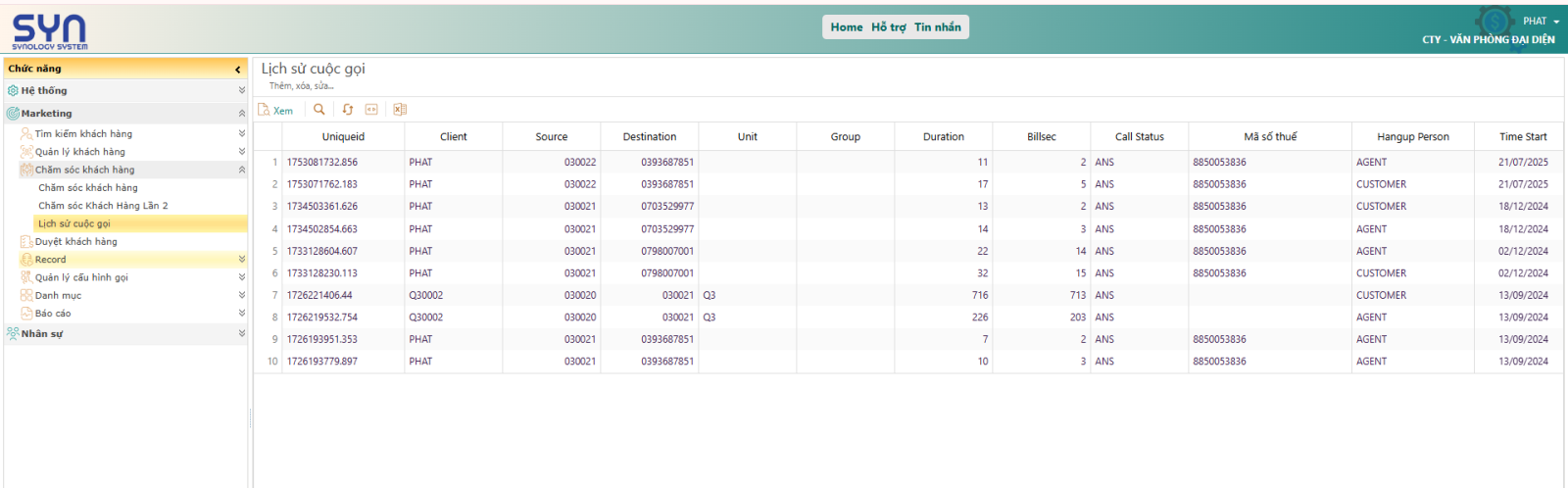Click the Nhân sự people icon
The image size is (1568, 488).
(13, 334)
